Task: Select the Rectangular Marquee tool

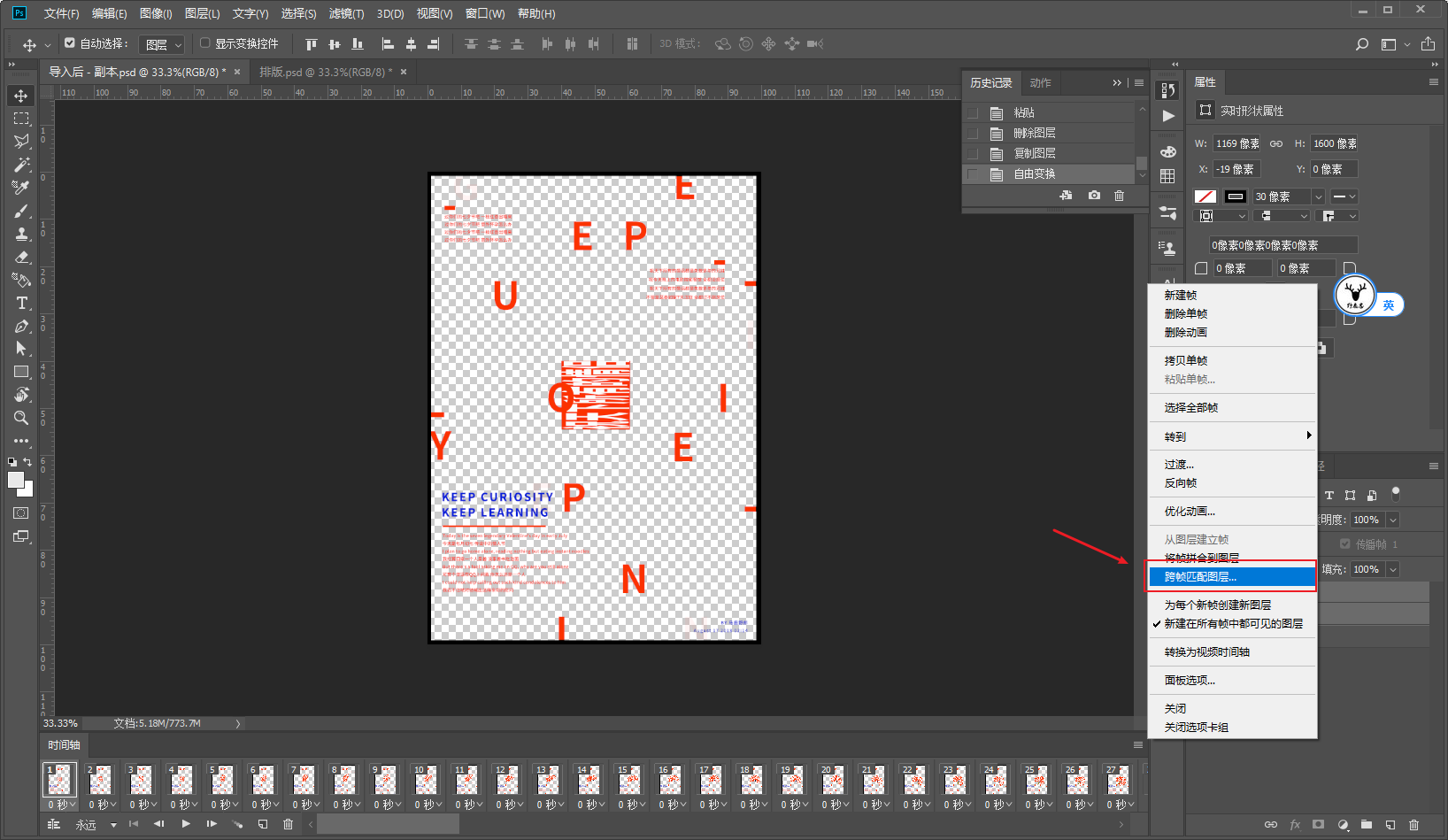Action: click(x=21, y=119)
